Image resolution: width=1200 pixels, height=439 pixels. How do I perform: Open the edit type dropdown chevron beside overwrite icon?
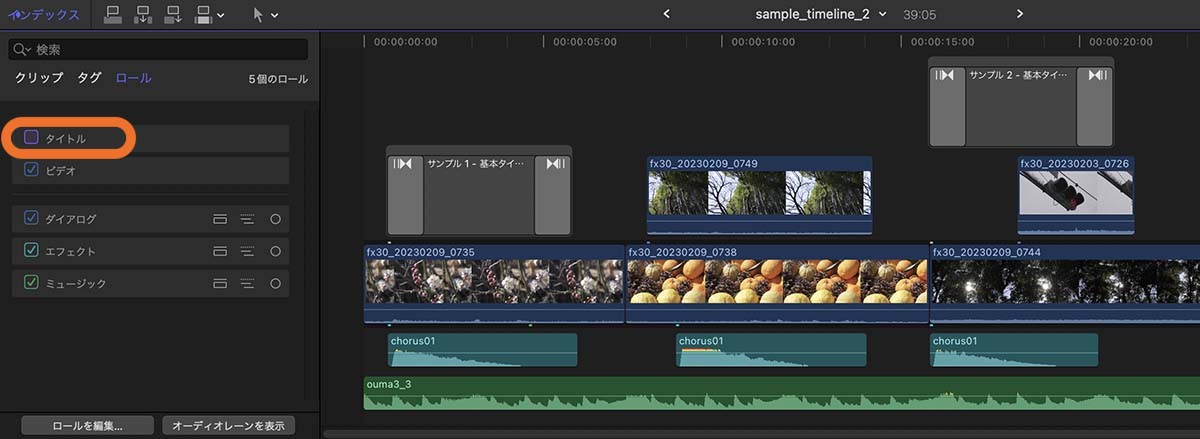[x=220, y=15]
